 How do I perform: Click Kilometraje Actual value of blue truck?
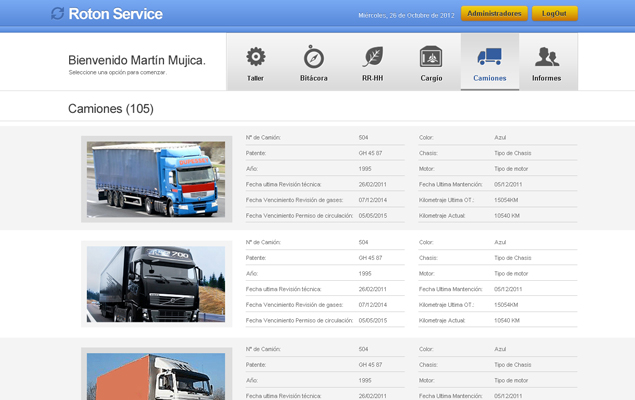pyautogui.click(x=507, y=216)
